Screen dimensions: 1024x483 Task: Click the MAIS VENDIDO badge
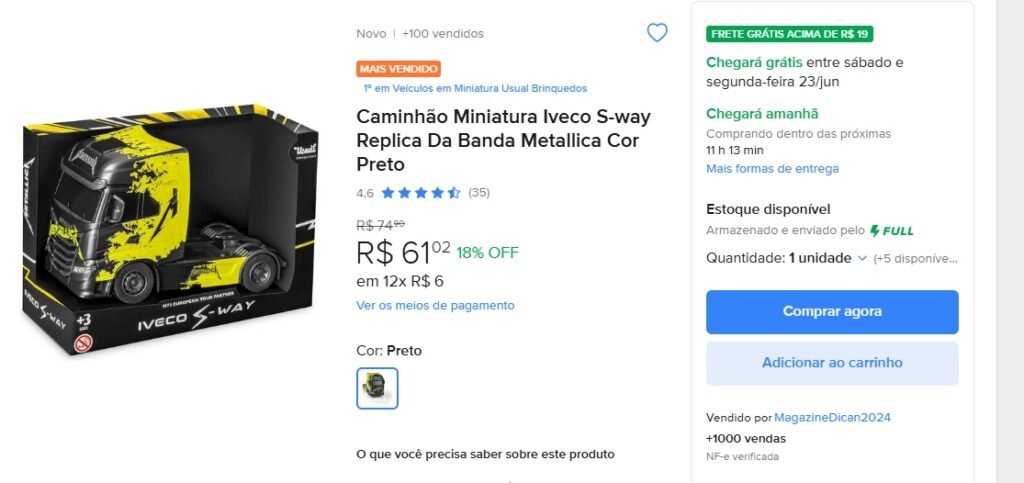point(398,69)
